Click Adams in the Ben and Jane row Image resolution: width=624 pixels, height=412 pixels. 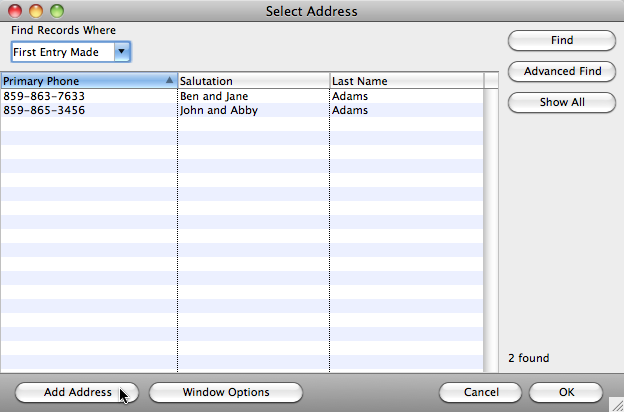350,96
